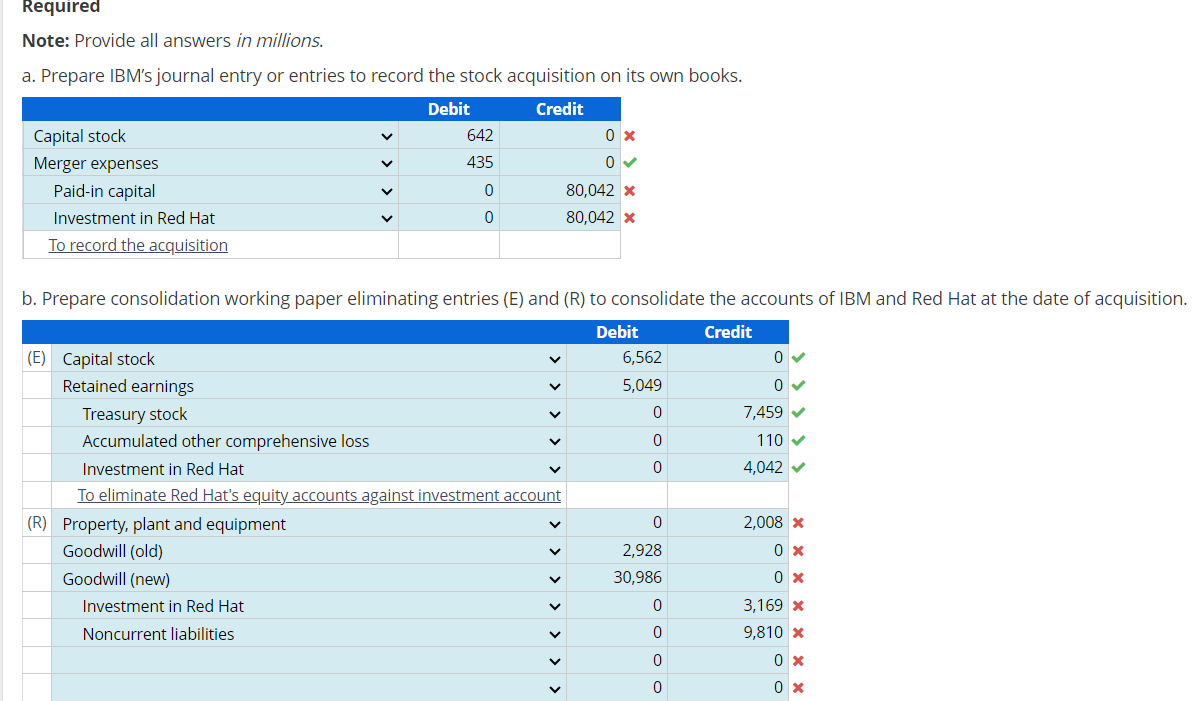Click the debit field showing 642
This screenshot has width=1197, height=701.
(x=449, y=135)
